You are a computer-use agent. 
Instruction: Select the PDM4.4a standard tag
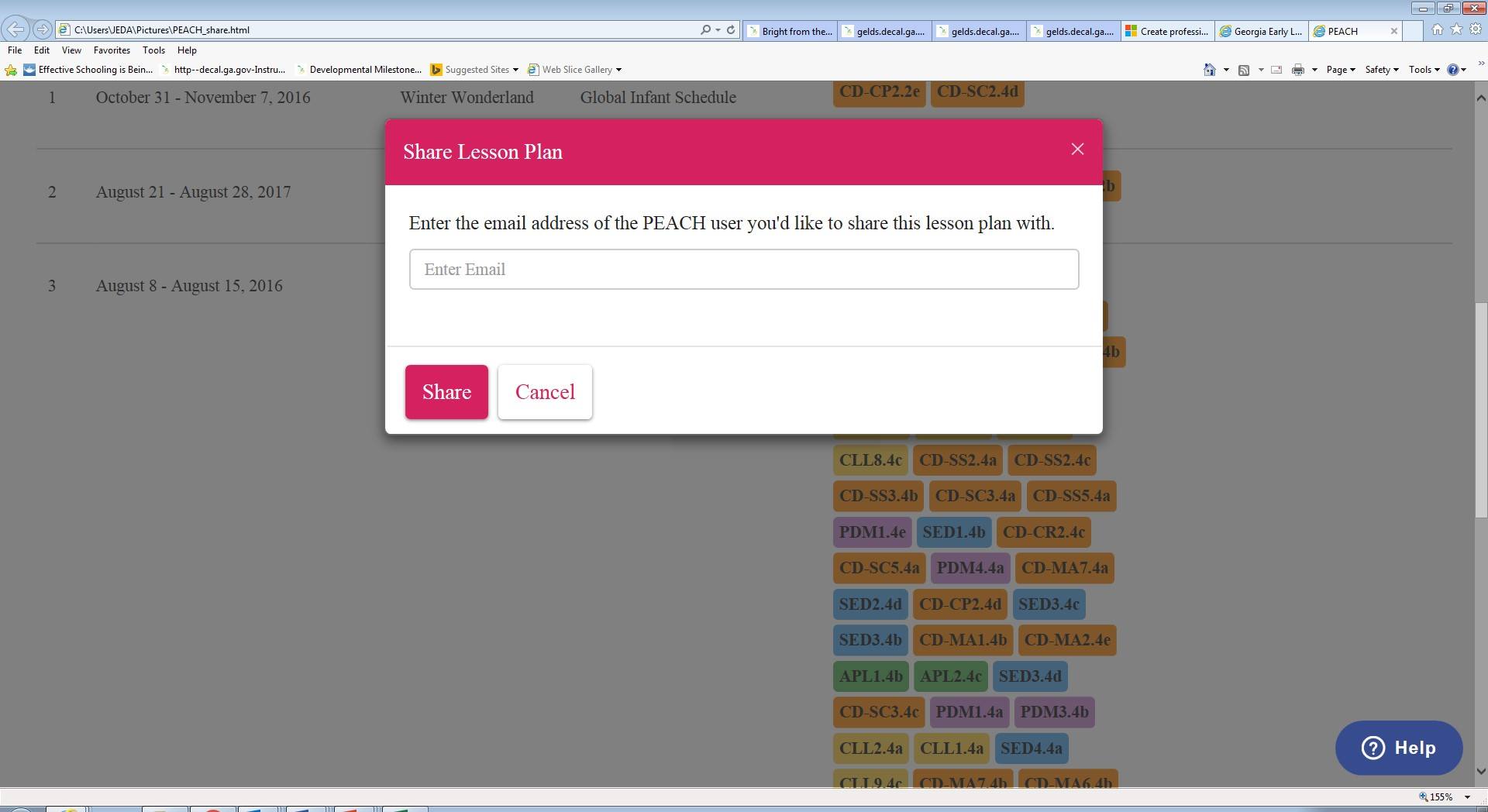[x=970, y=568]
